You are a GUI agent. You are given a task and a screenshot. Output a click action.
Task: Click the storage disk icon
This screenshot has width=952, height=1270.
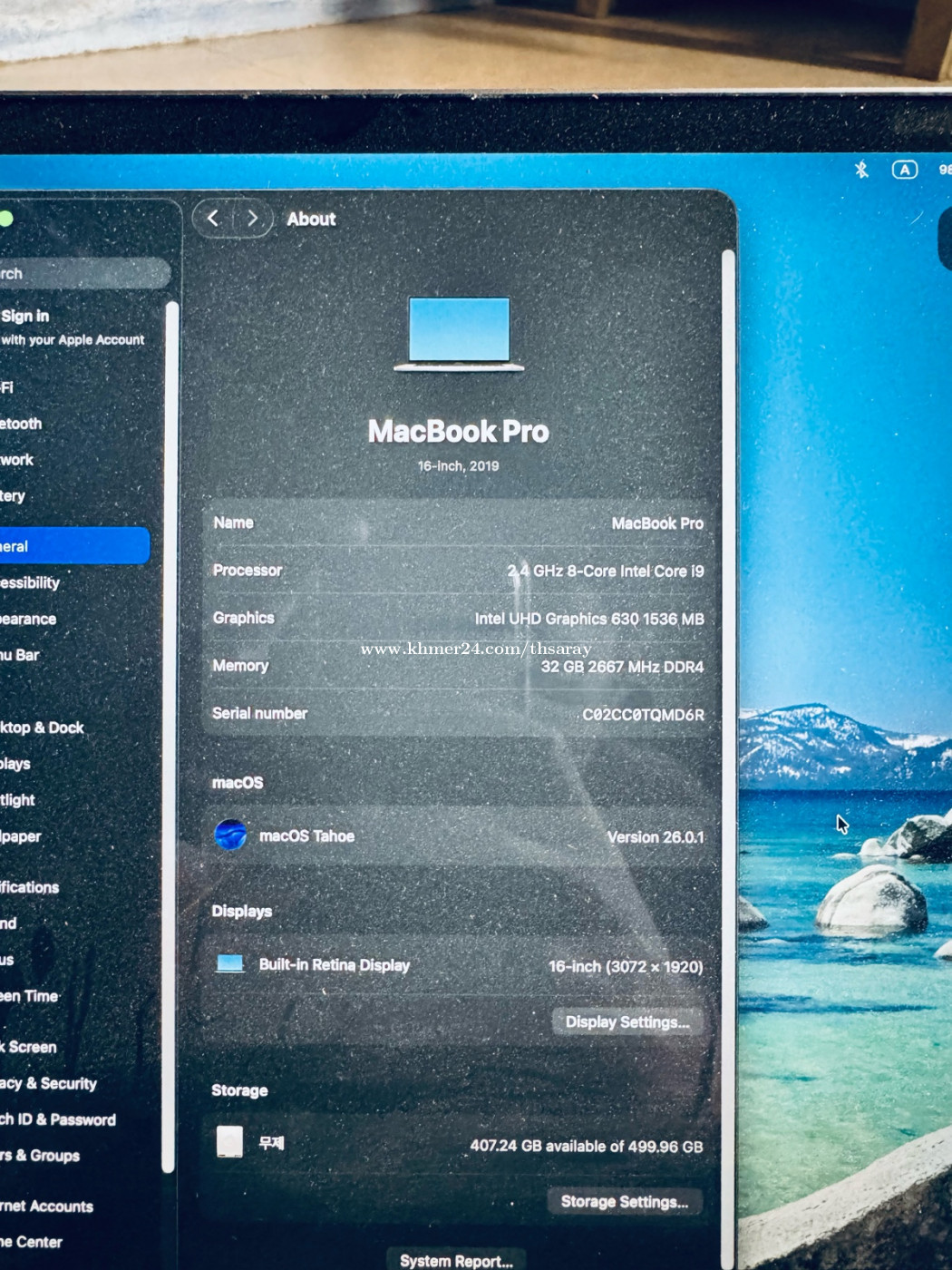click(229, 1141)
